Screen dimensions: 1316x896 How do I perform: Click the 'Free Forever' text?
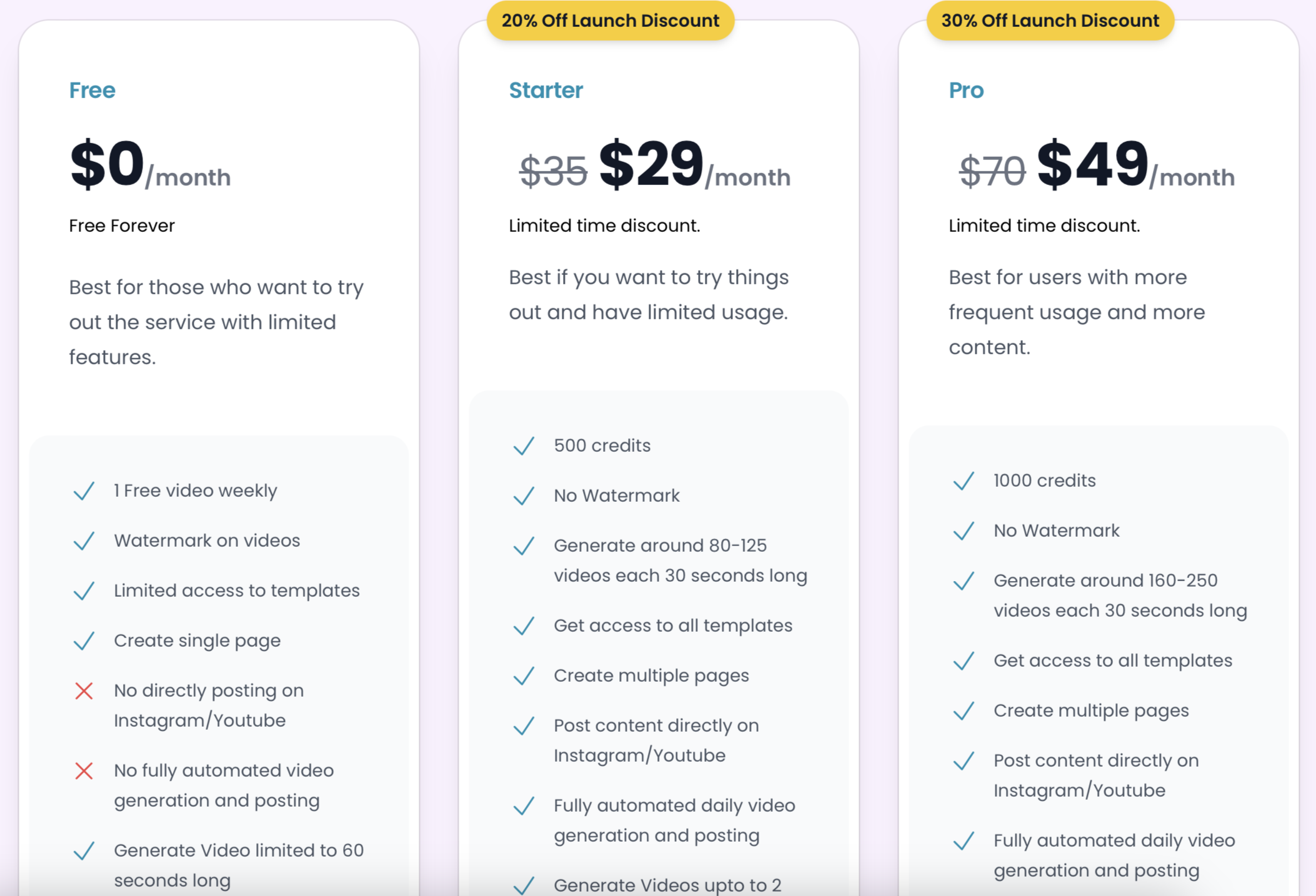point(122,226)
